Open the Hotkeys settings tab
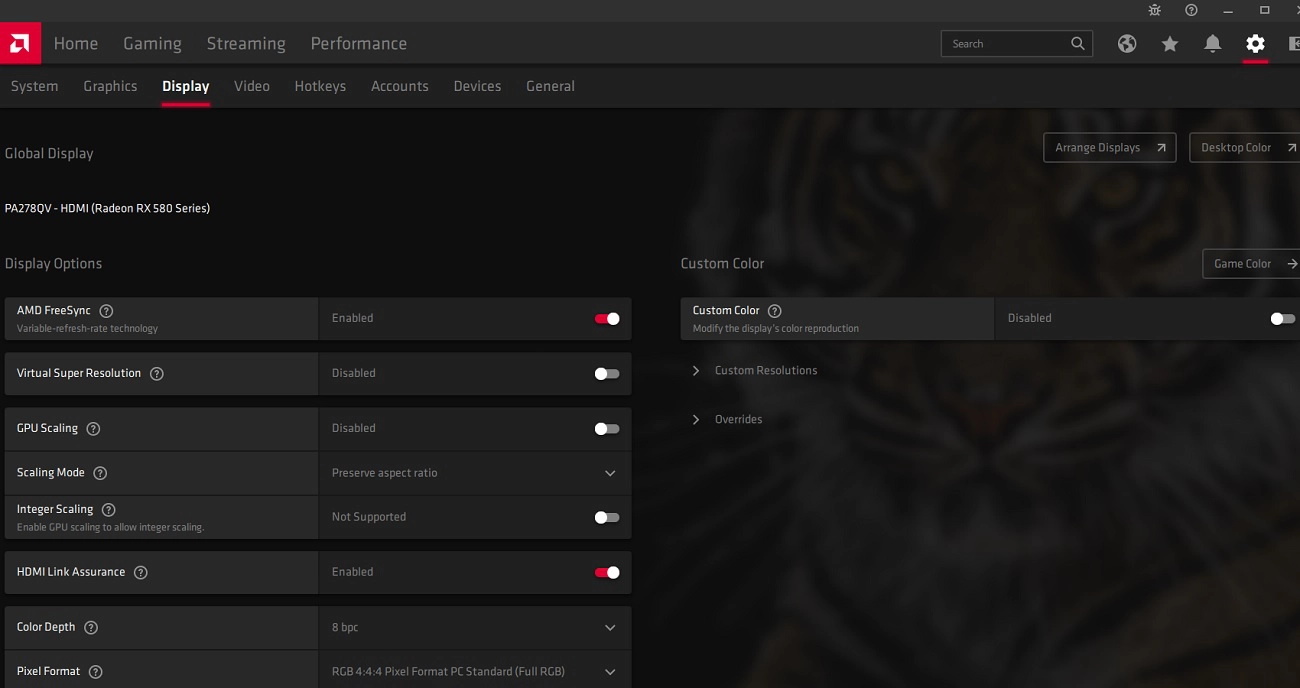The height and width of the screenshot is (688, 1300). 320,86
